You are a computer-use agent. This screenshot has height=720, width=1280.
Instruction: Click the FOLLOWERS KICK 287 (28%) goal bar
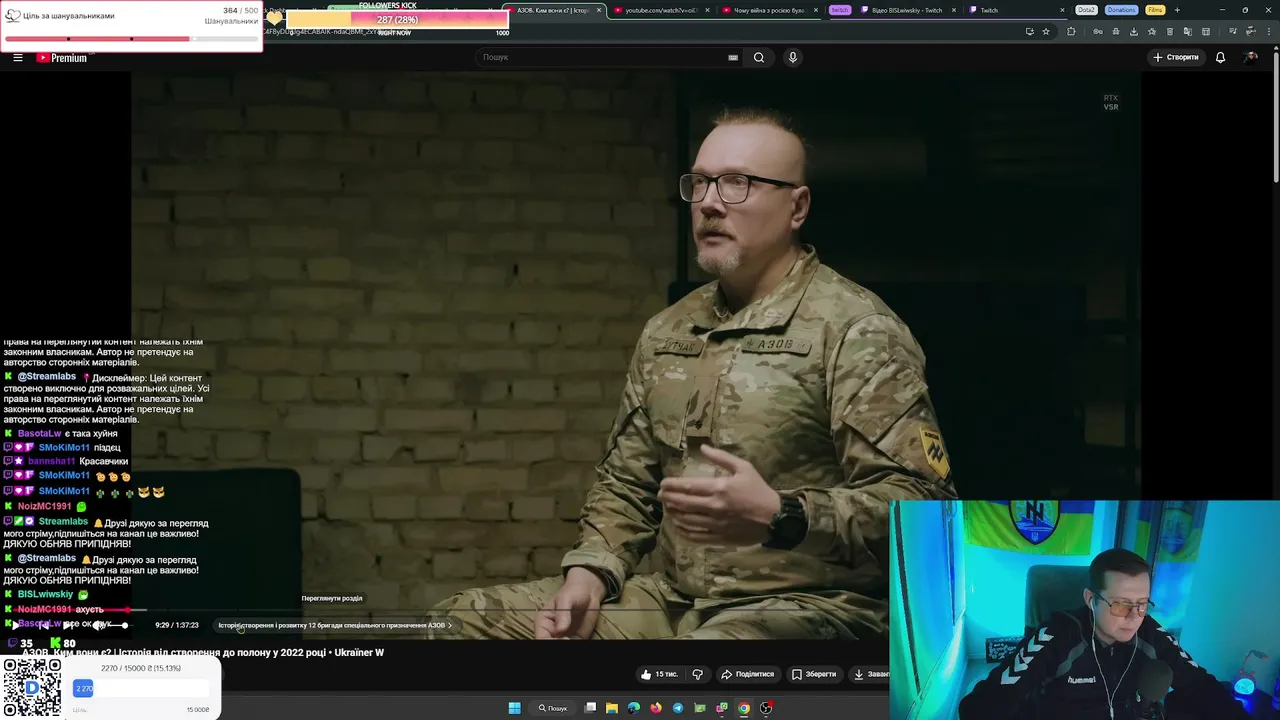click(397, 19)
